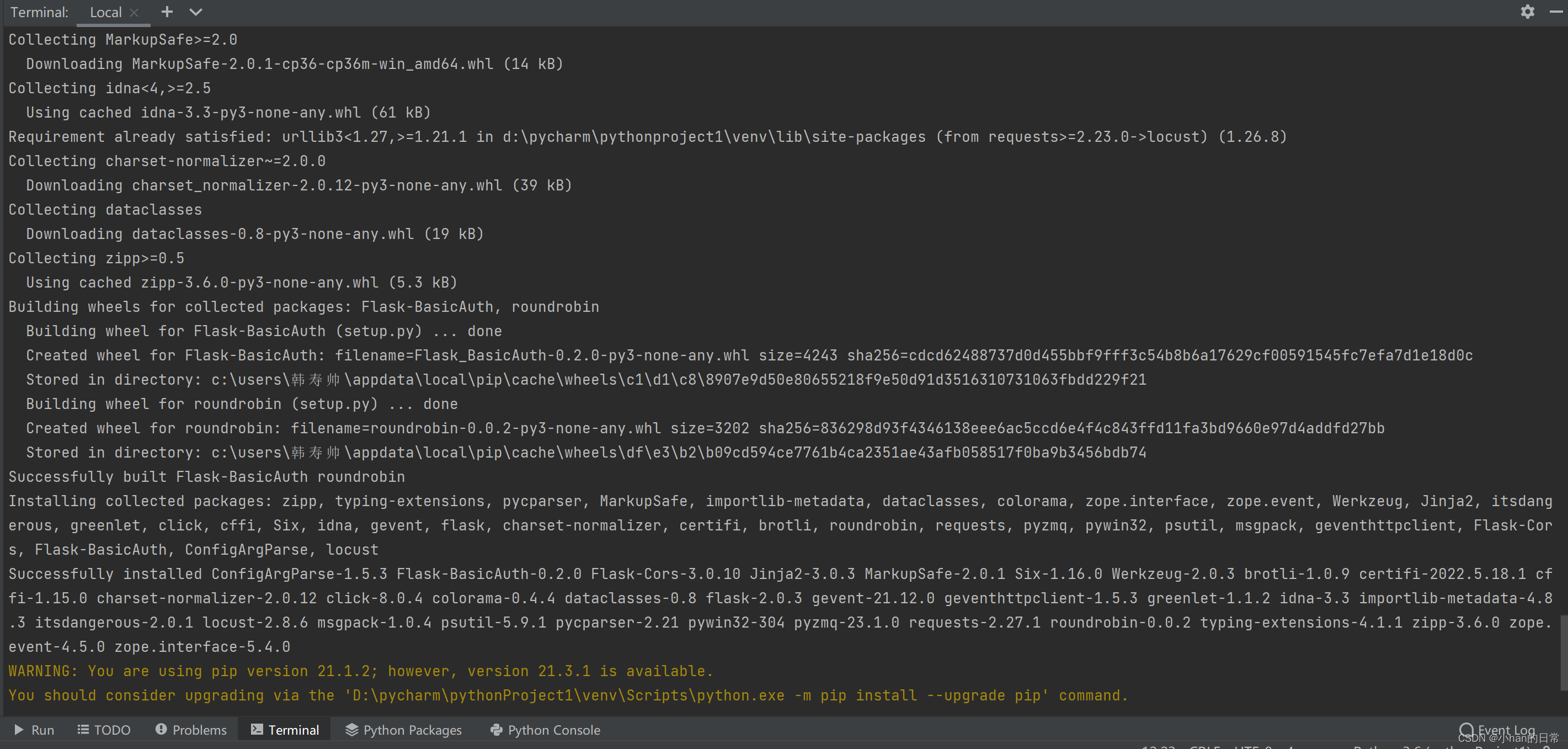Open the TODO panel icon

[x=83, y=730]
